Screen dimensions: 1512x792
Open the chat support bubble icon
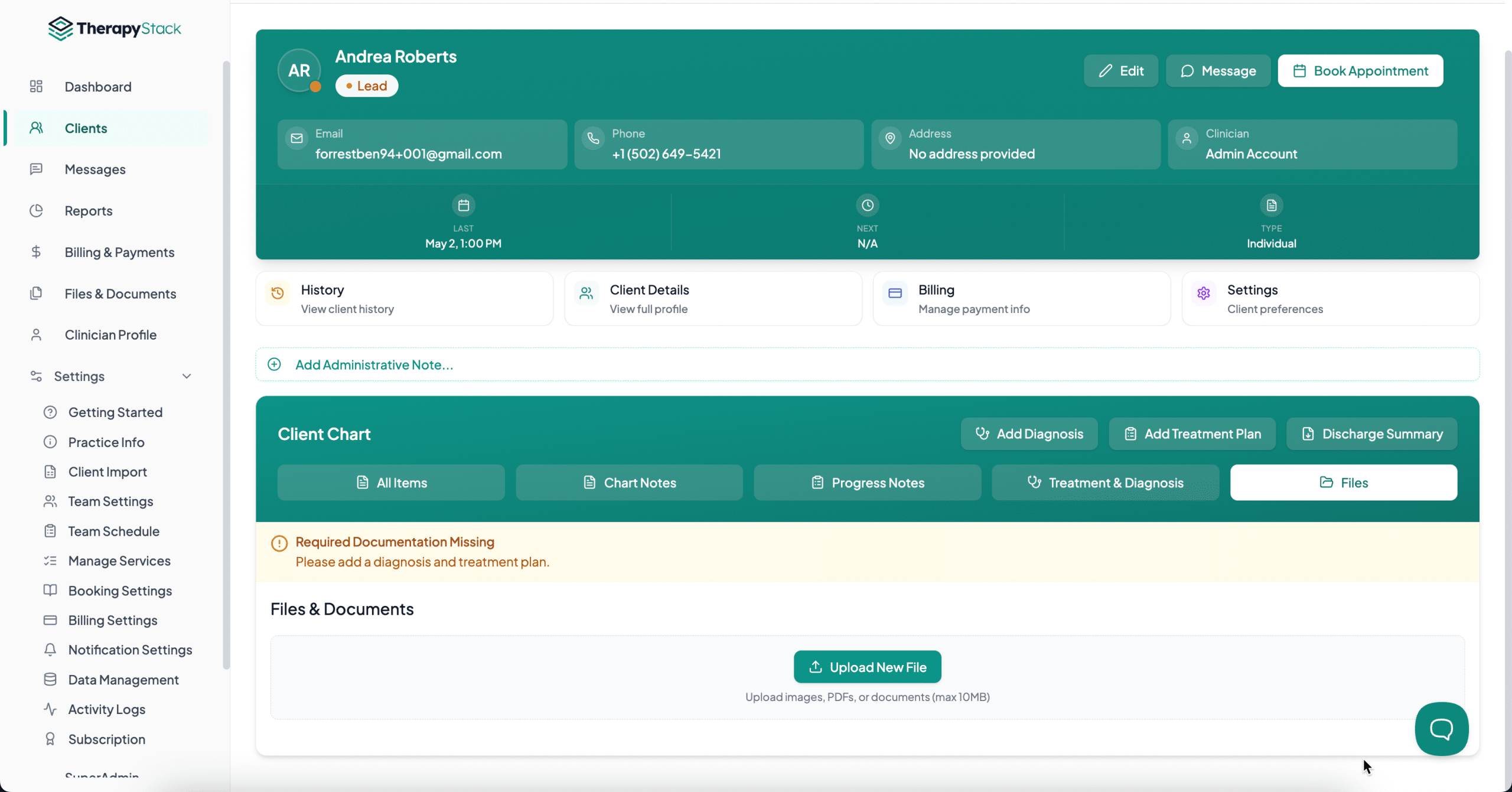1441,728
